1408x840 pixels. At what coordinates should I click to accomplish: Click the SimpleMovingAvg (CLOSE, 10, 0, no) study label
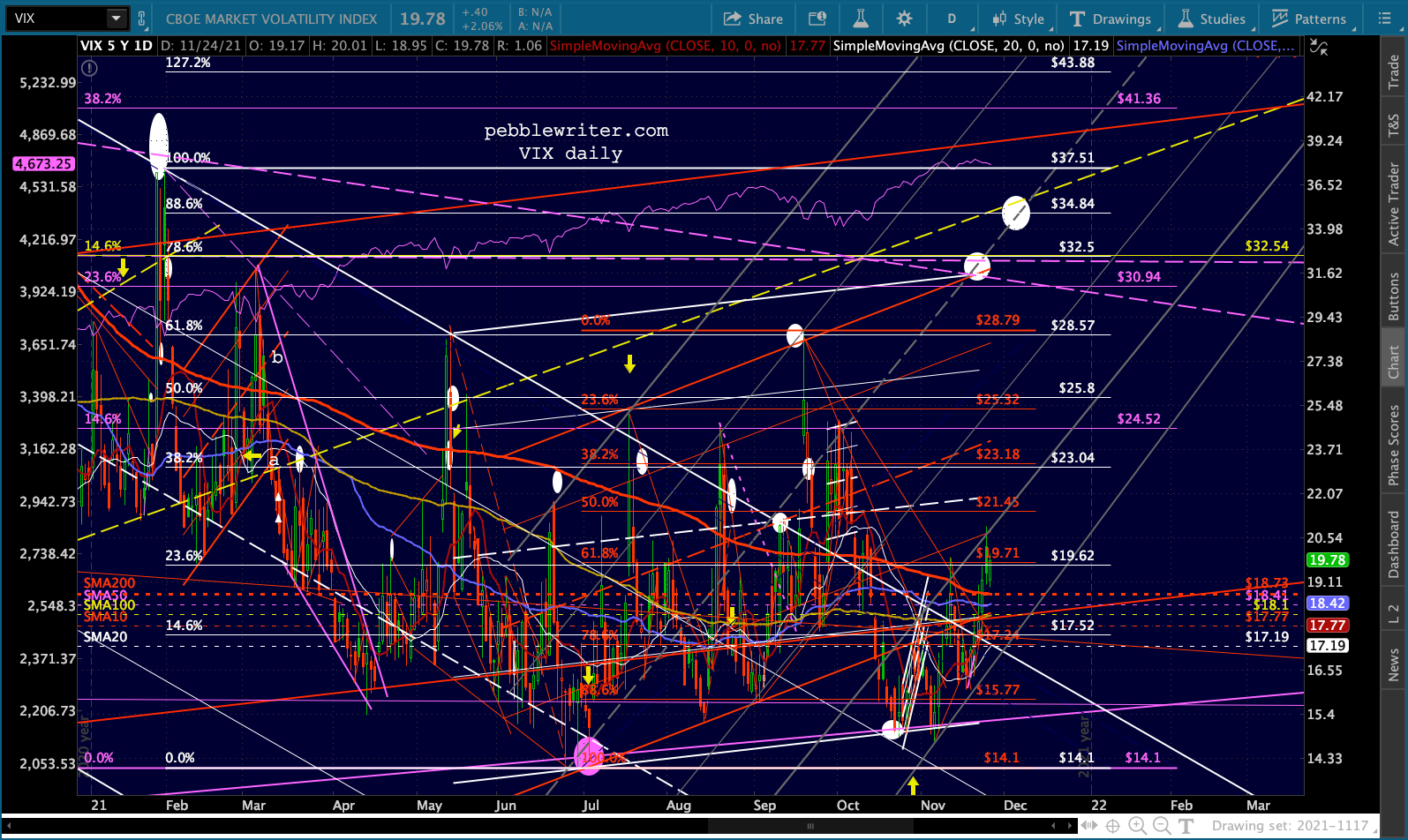(x=666, y=46)
